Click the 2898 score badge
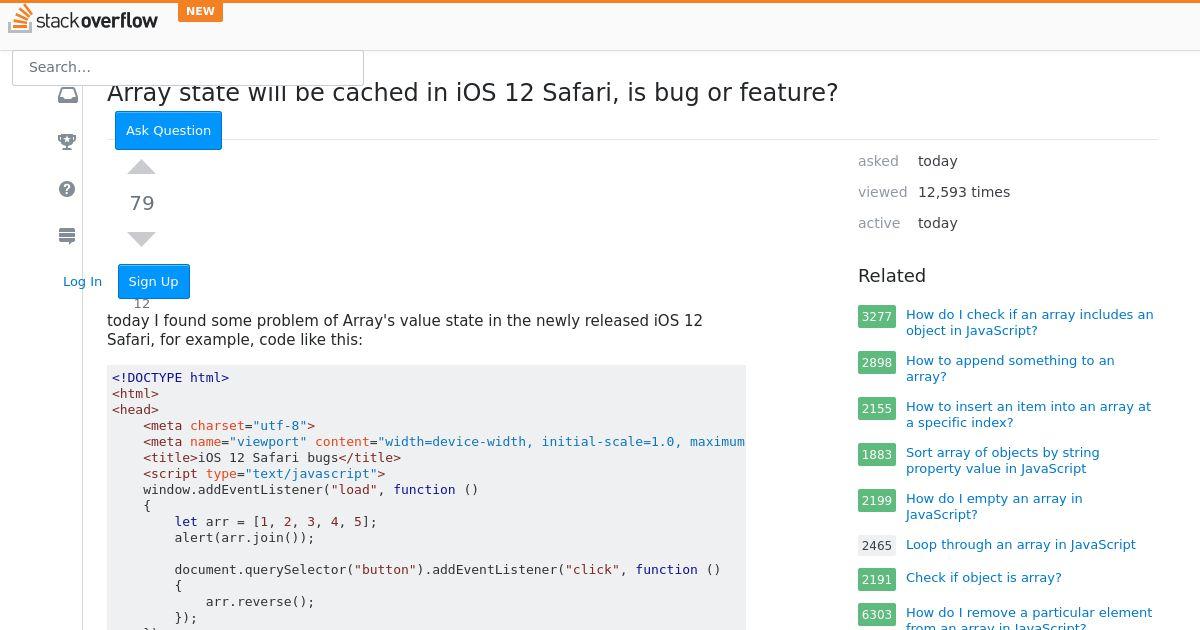 click(877, 362)
